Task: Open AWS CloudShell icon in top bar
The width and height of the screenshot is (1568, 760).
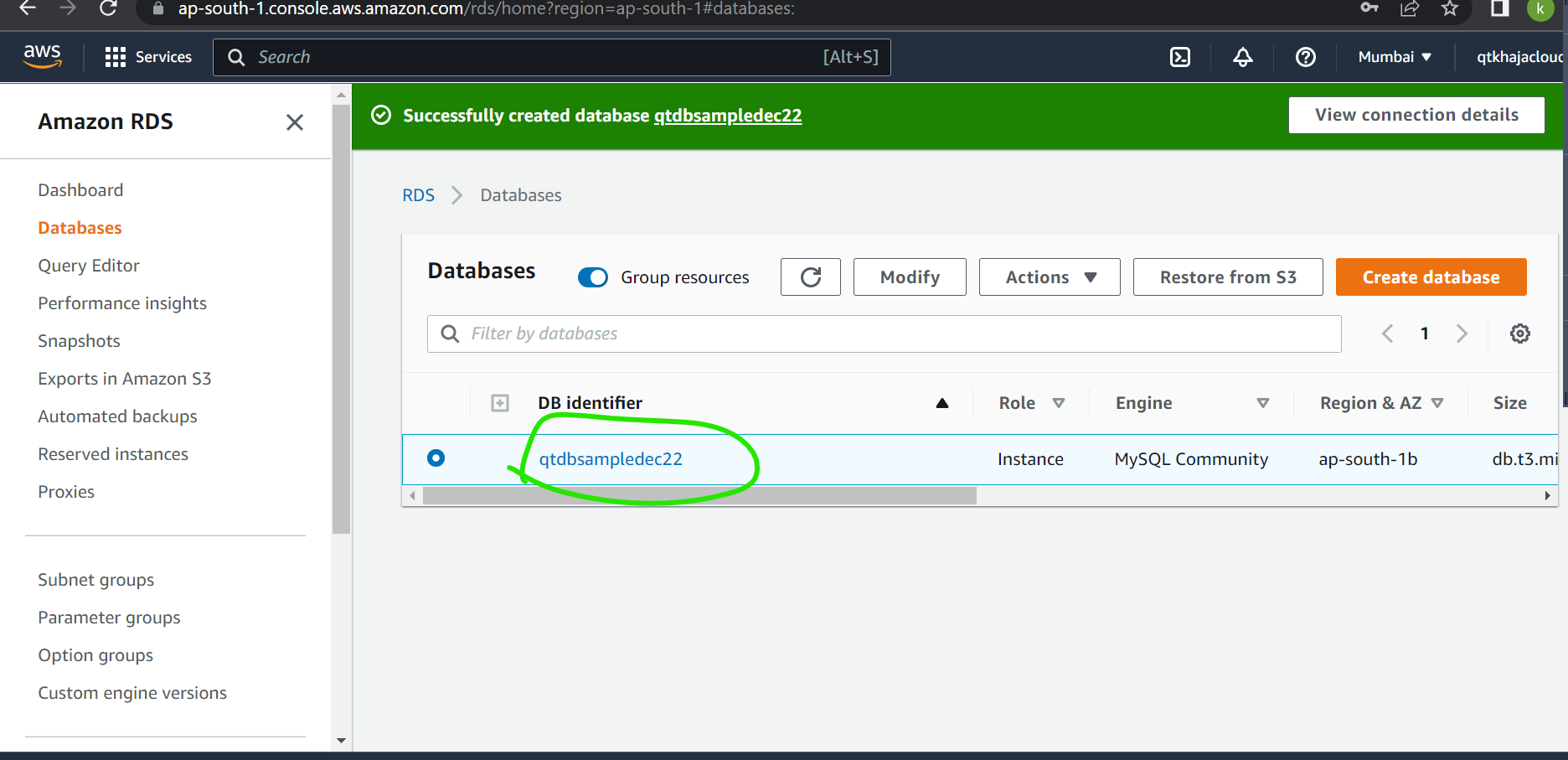Action: point(1179,57)
